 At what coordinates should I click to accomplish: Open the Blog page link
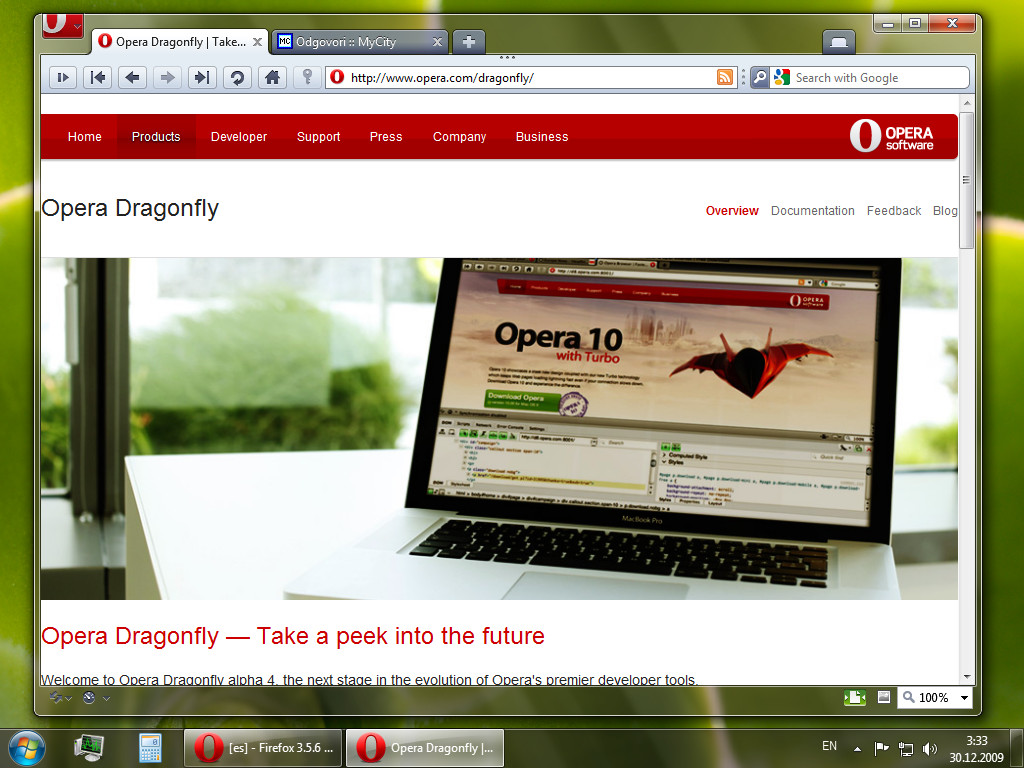click(x=945, y=211)
